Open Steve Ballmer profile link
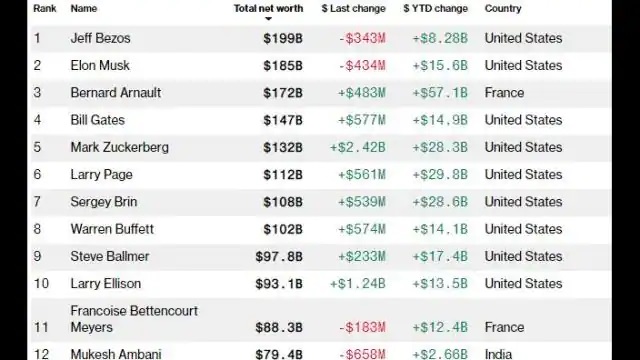 coord(110,256)
